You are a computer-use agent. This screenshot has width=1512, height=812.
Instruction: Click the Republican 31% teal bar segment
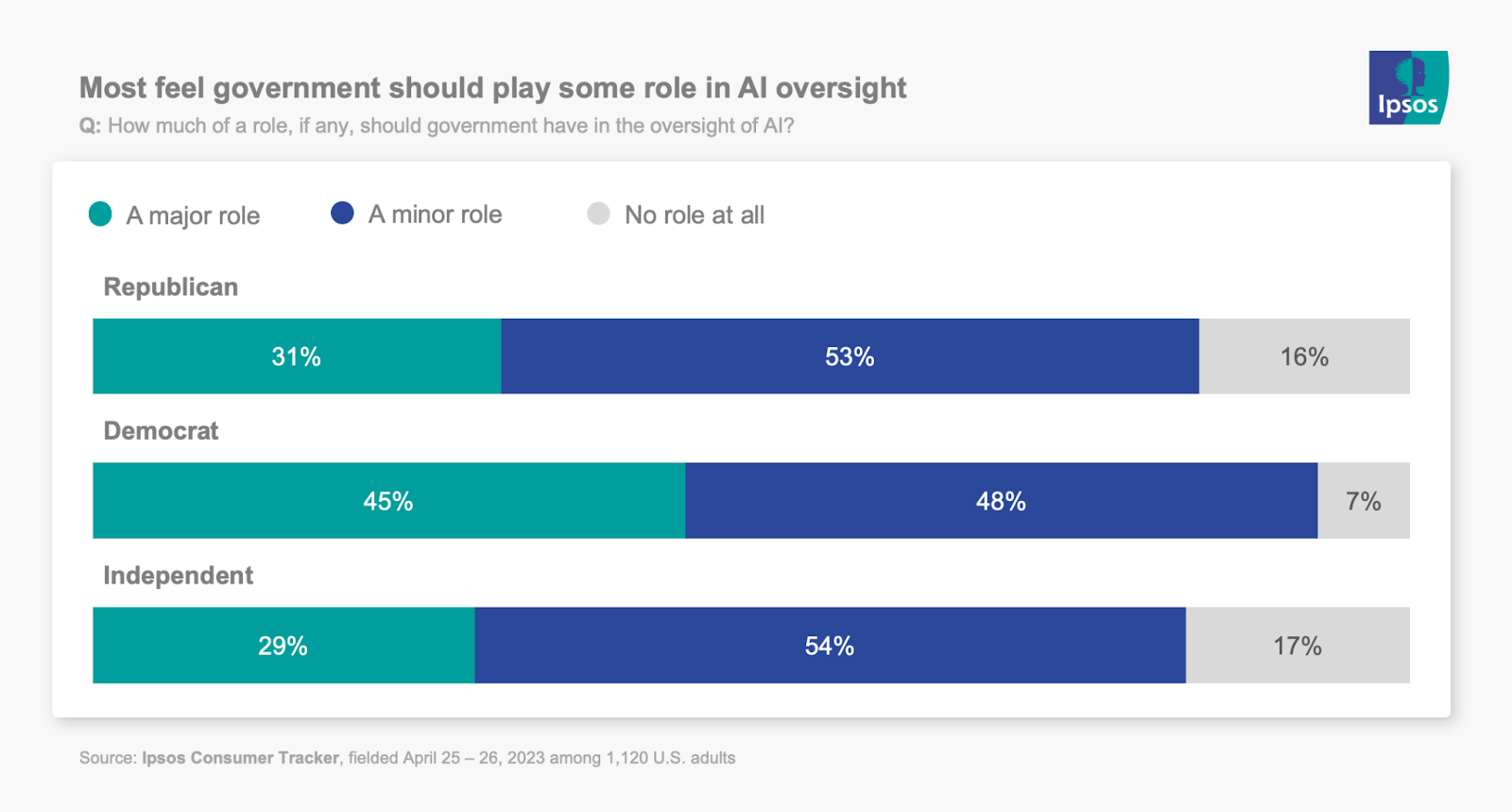pos(297,356)
